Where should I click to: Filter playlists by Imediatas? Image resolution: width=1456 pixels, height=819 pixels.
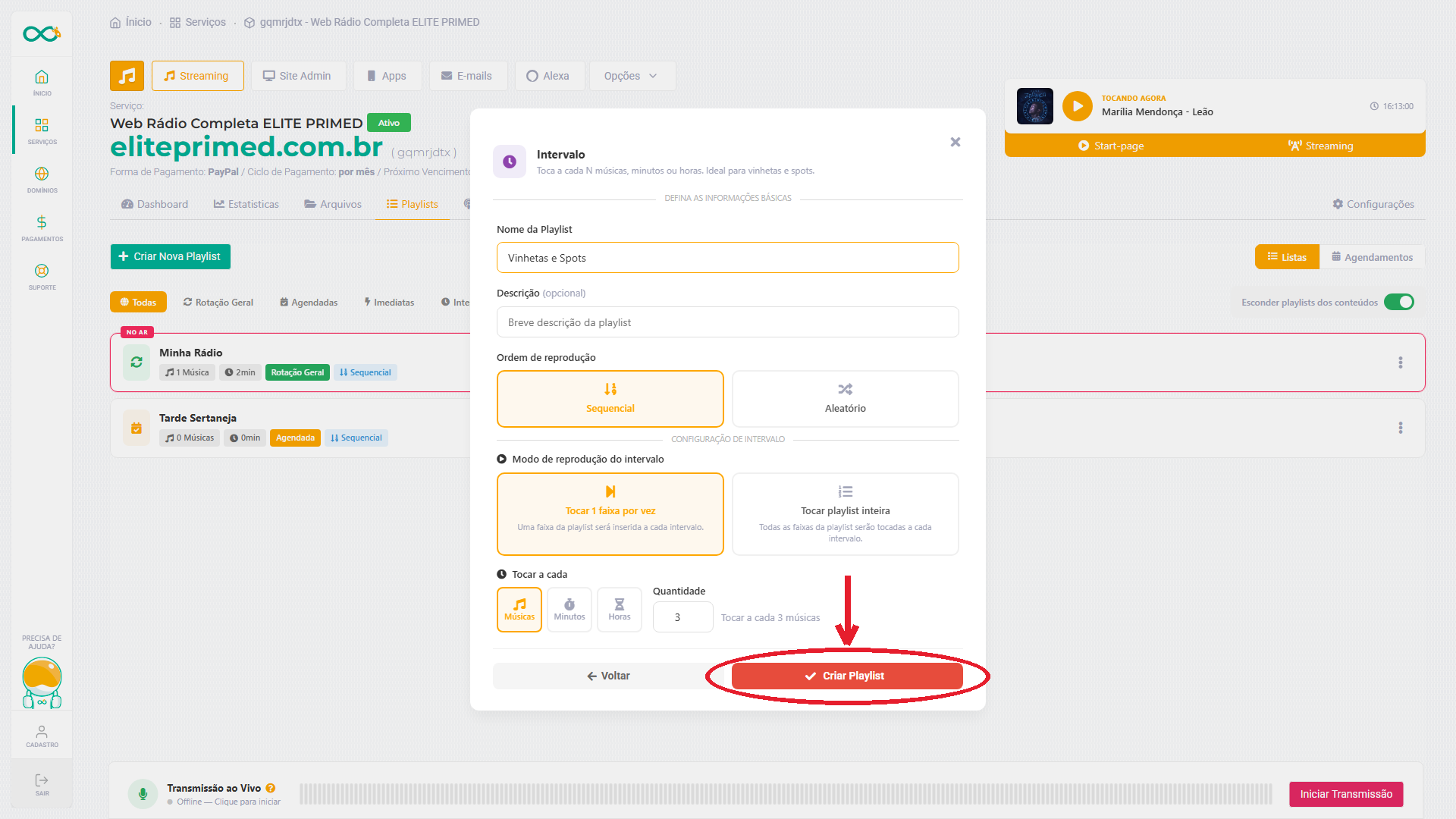point(389,302)
